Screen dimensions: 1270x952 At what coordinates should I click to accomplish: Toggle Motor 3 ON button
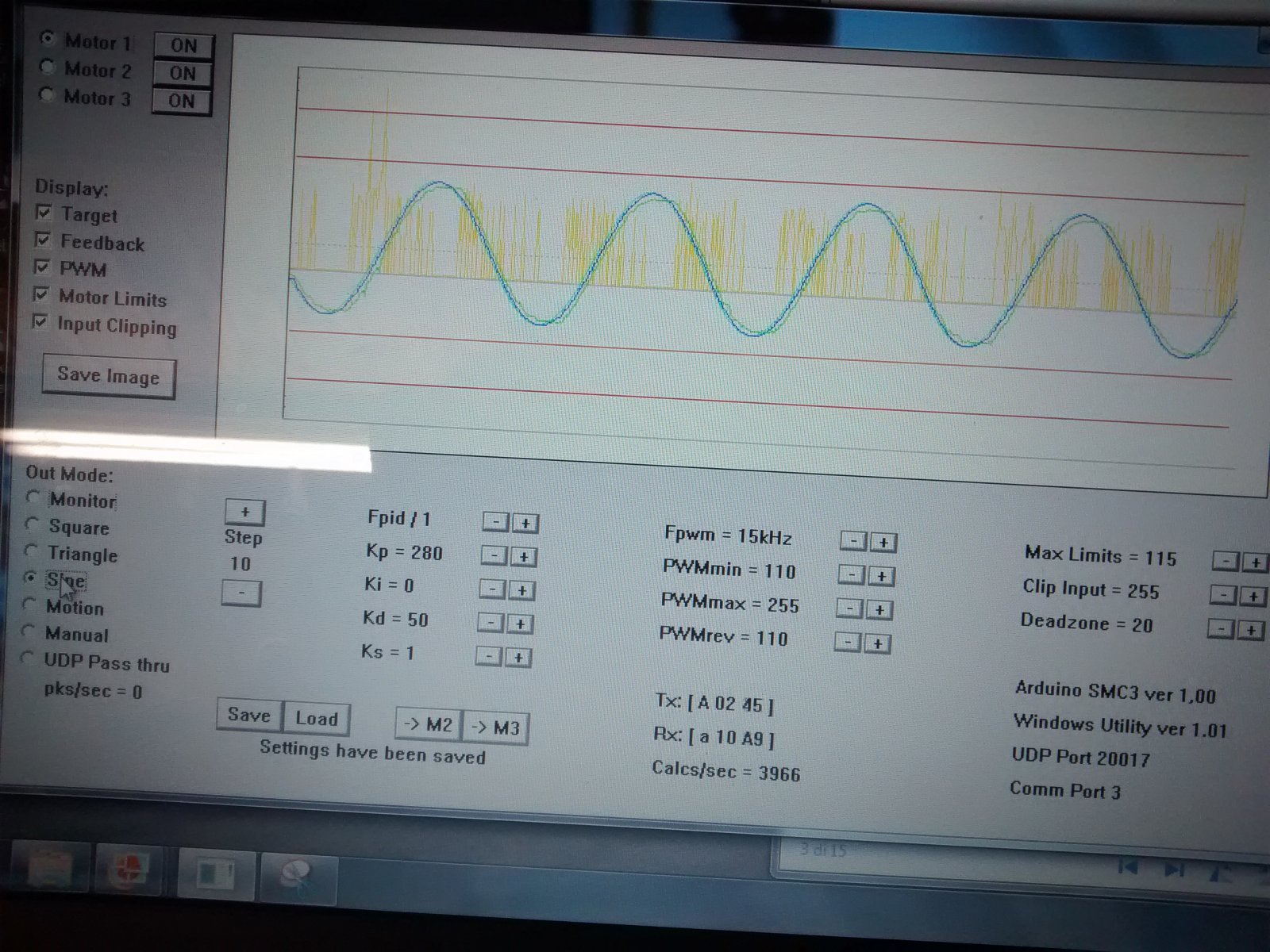(x=181, y=101)
